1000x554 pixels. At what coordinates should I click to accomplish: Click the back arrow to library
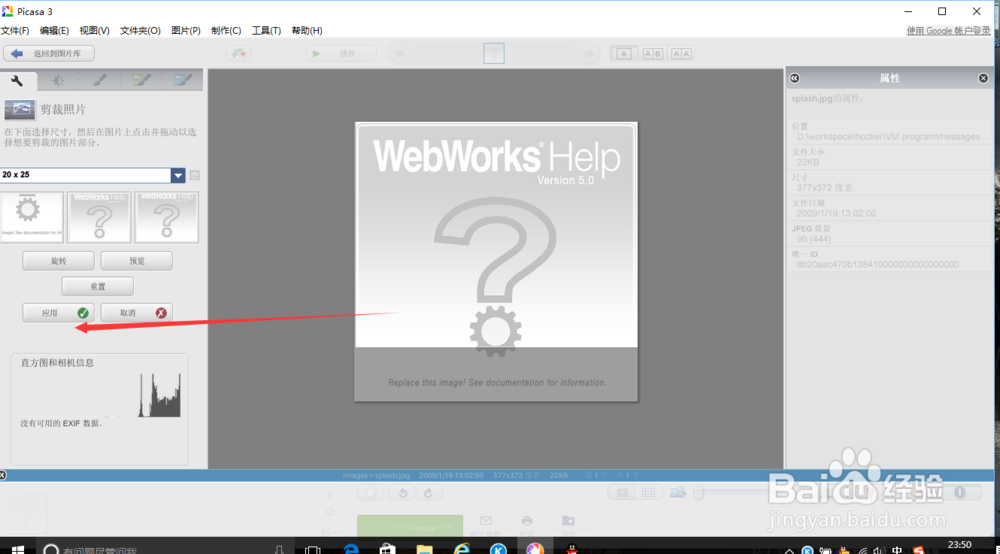click(48, 54)
